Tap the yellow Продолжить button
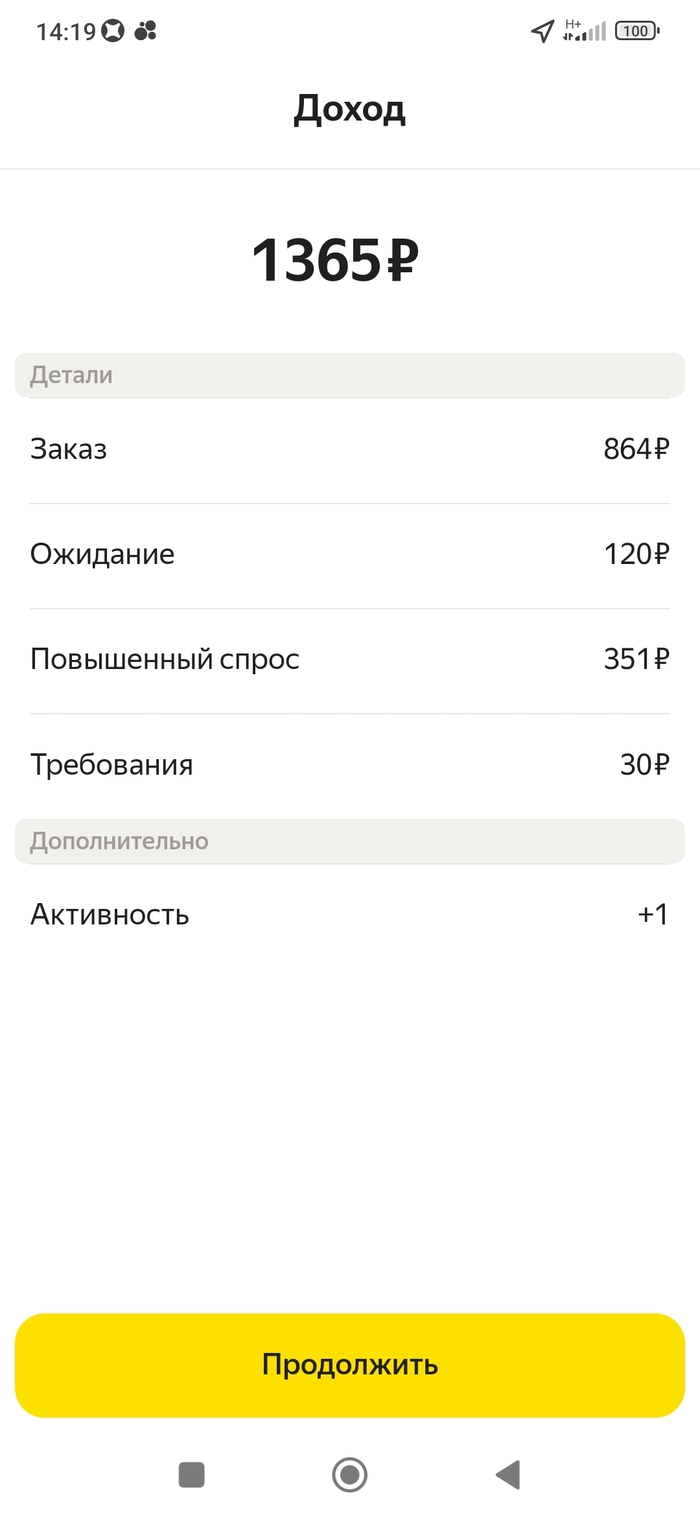The image size is (700, 1517). pos(350,1365)
